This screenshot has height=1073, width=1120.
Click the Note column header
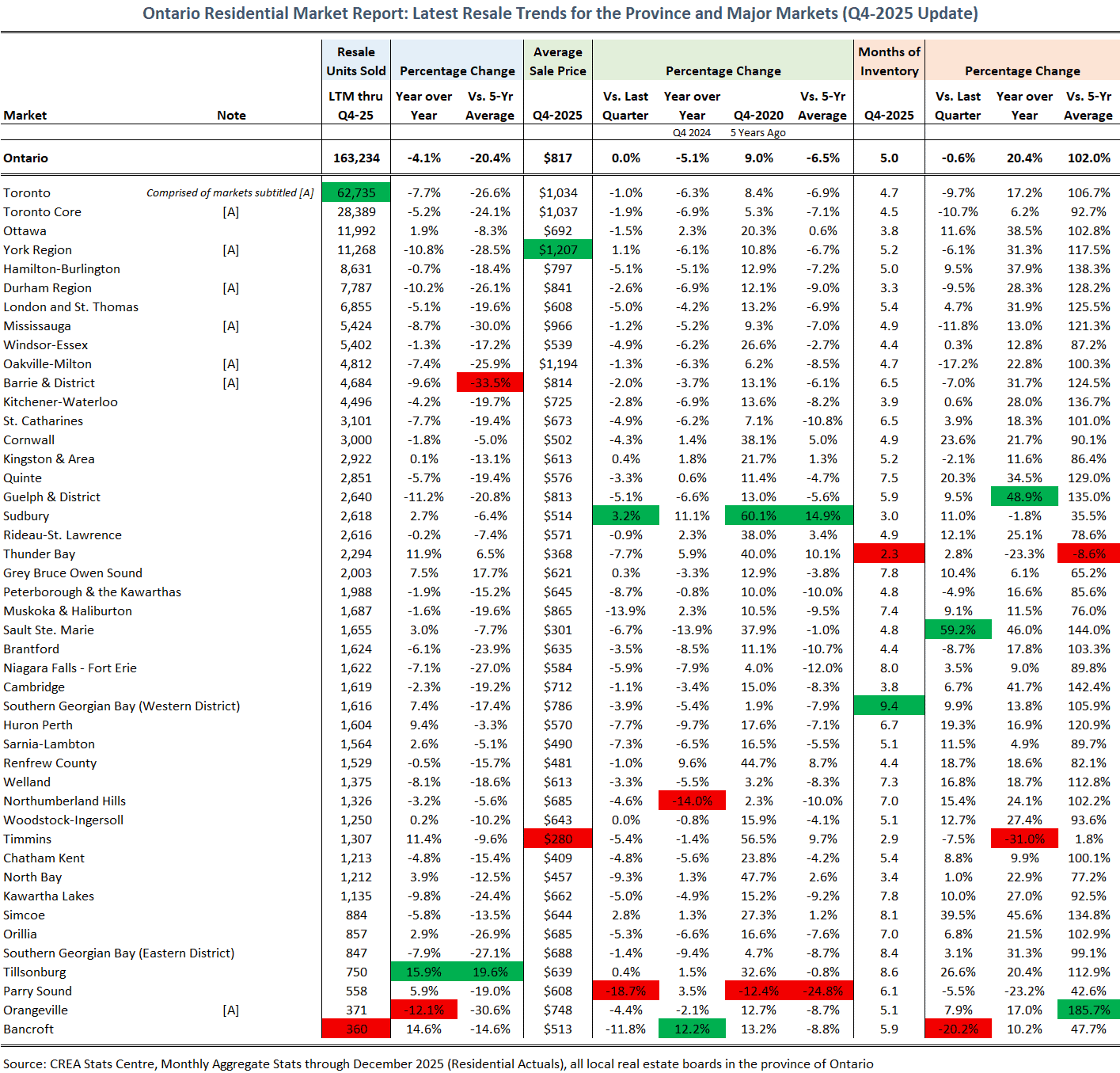[231, 115]
